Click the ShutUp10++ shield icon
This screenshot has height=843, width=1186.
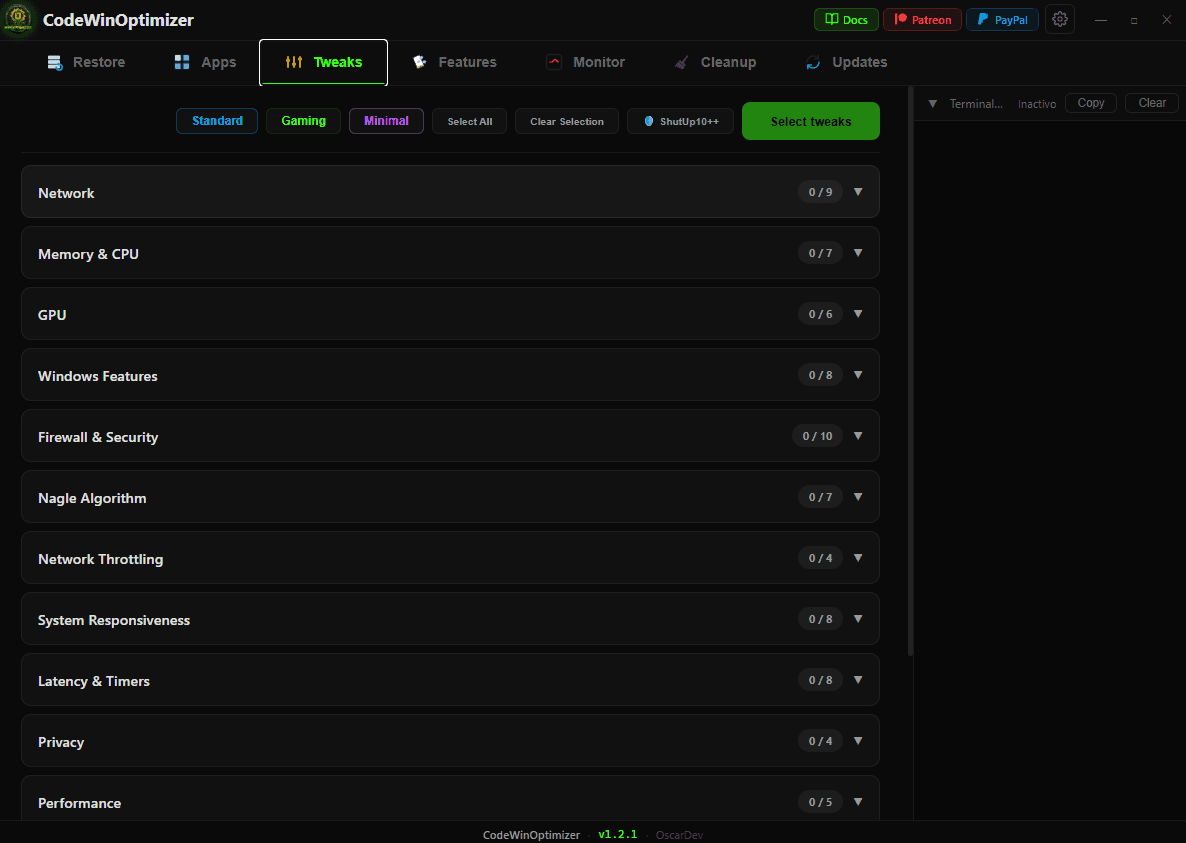(x=648, y=121)
